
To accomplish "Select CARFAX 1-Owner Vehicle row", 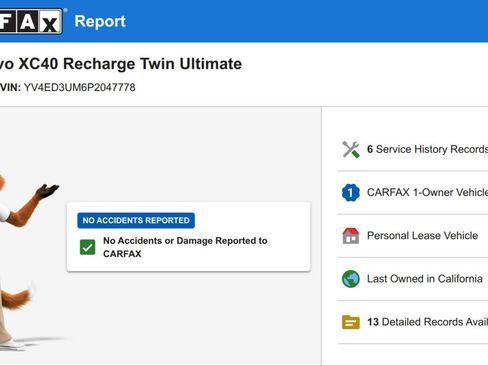I will (413, 192).
